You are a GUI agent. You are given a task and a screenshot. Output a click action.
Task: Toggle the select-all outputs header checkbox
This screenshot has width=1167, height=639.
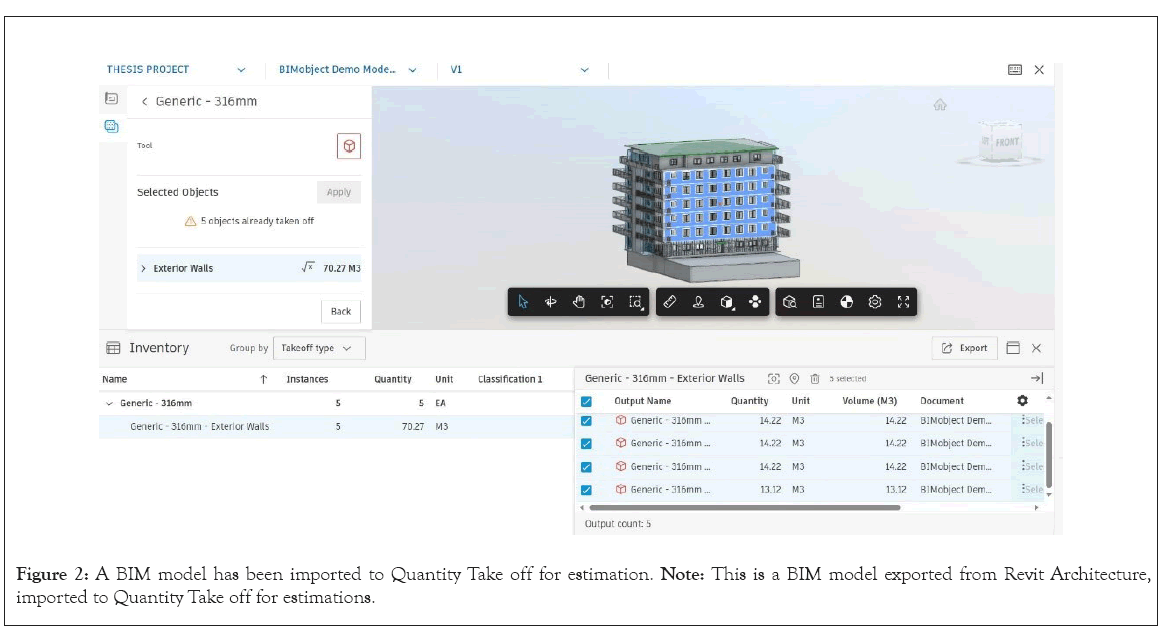click(587, 401)
